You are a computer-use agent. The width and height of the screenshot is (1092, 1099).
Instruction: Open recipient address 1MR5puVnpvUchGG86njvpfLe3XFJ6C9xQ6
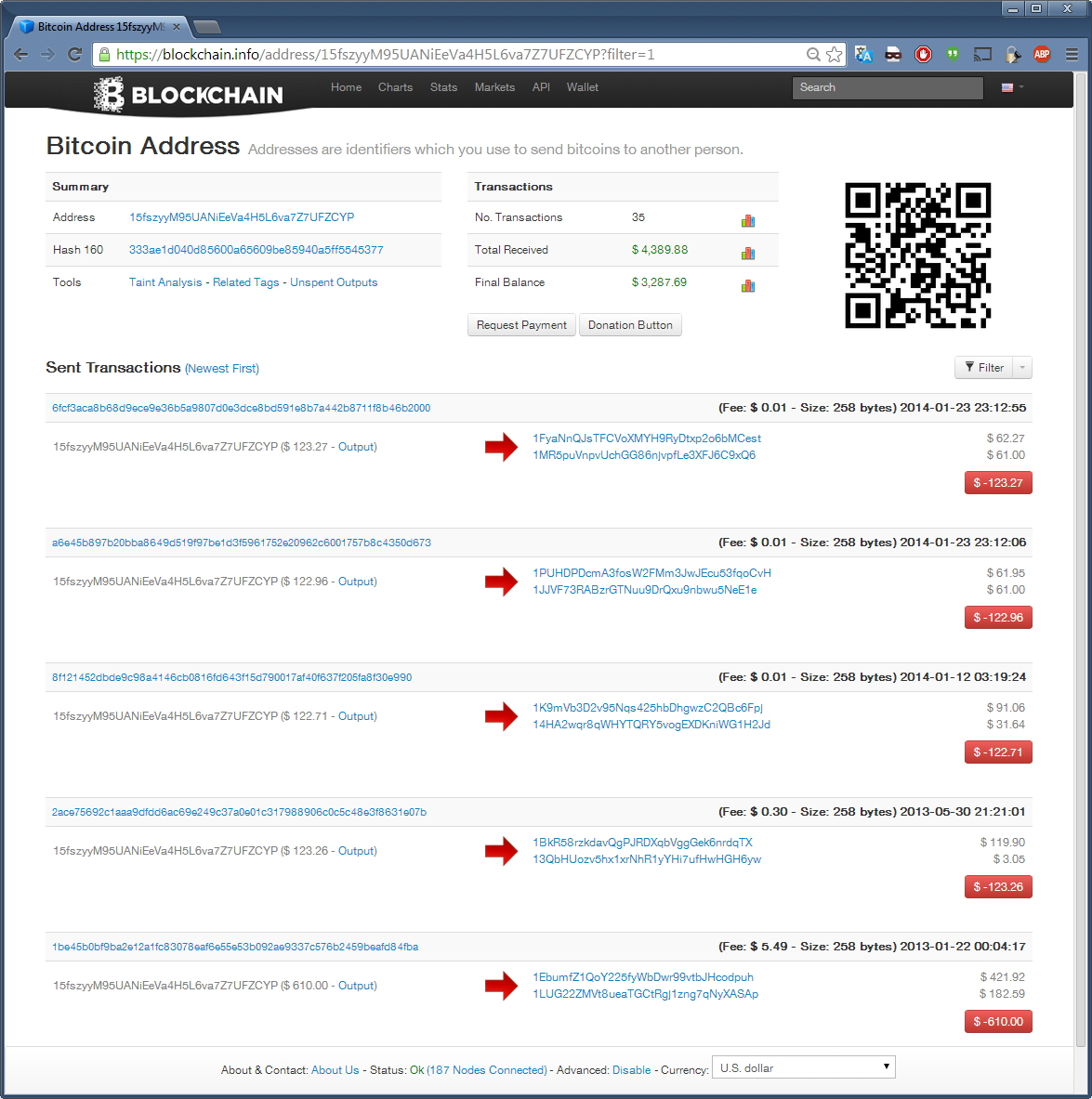click(644, 455)
